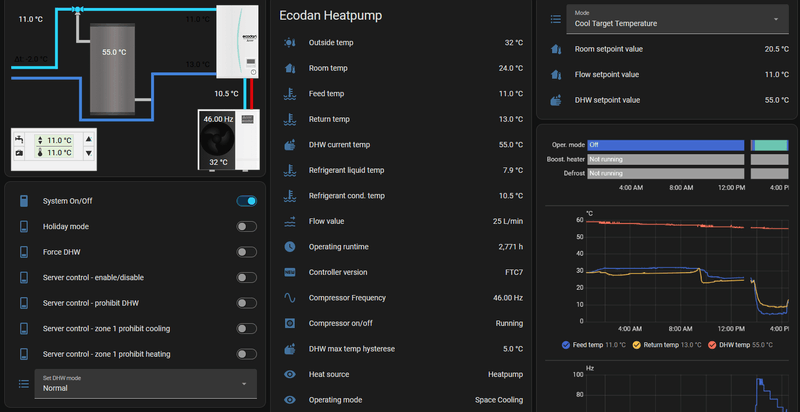Click the Compressor Frequency sine wave icon
This screenshot has height=412, width=800.
290,298
